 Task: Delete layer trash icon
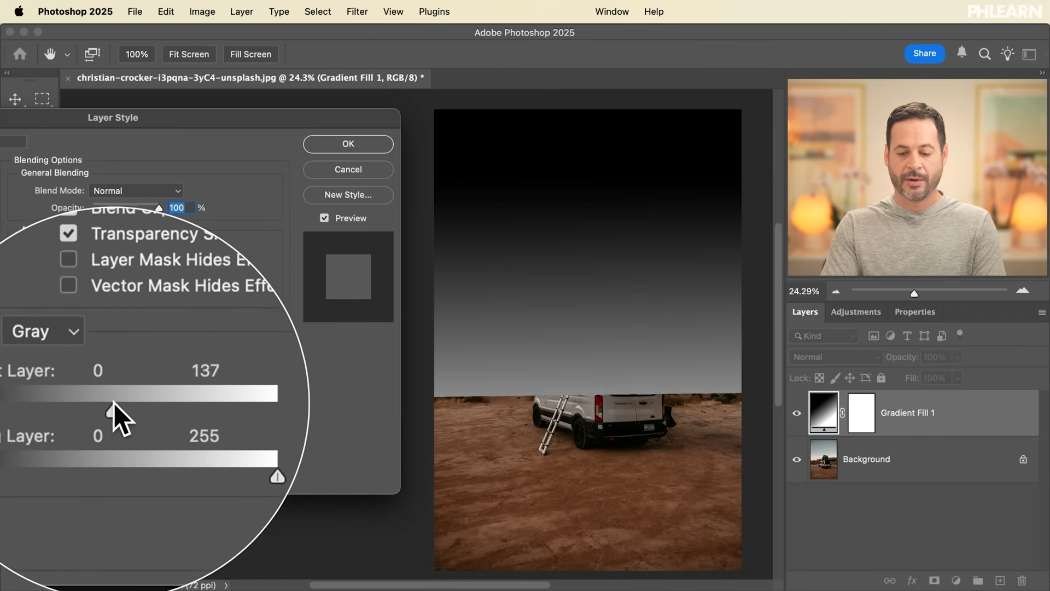click(1022, 581)
